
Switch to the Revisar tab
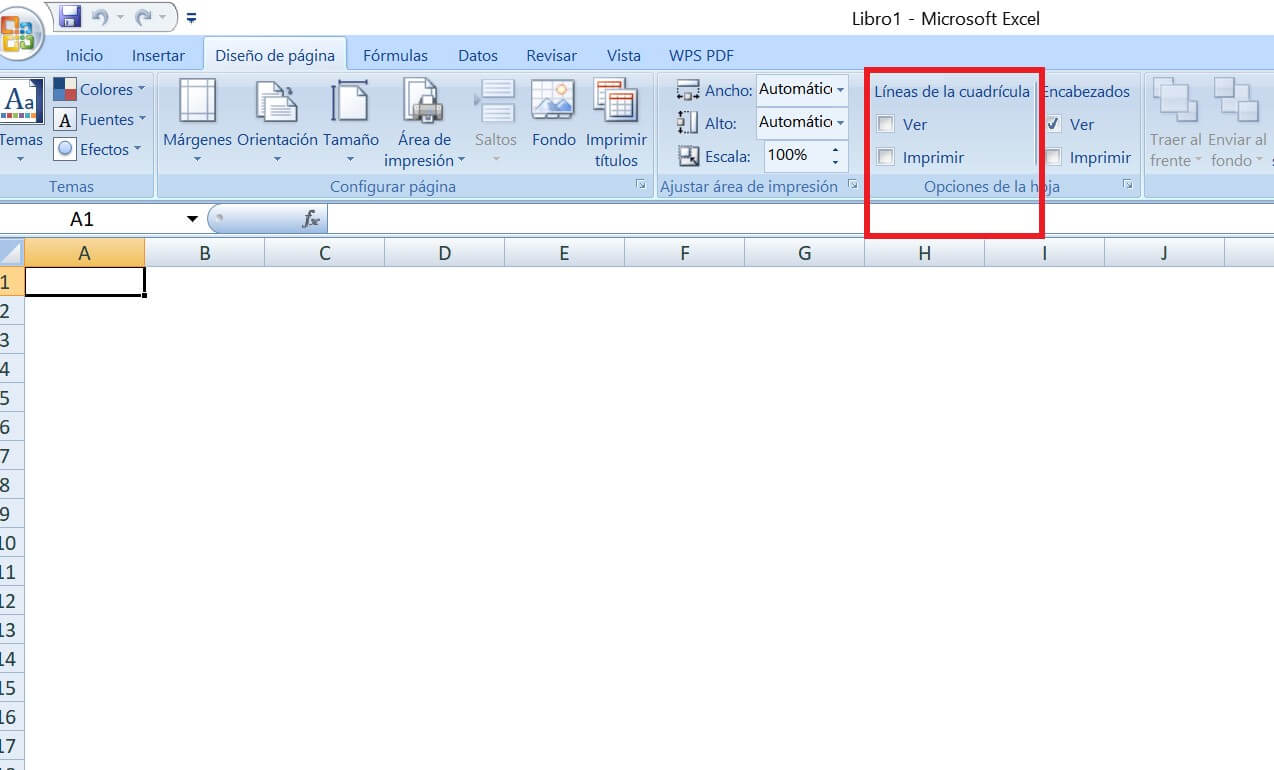[552, 56]
